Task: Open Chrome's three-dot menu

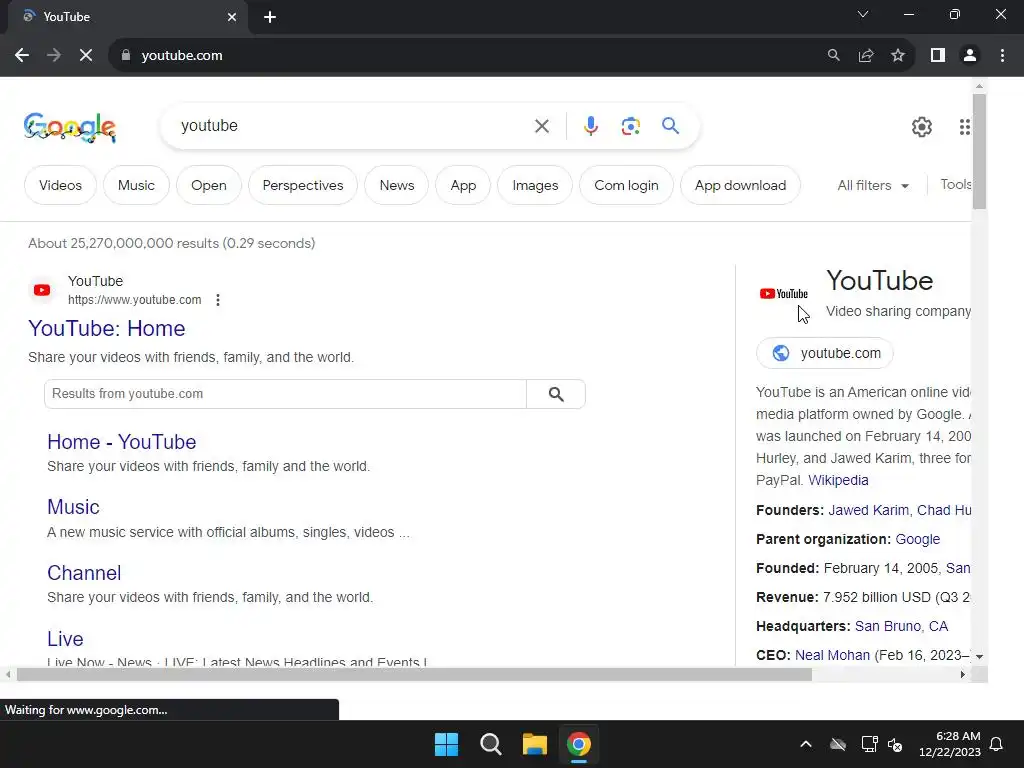Action: [1002, 56]
